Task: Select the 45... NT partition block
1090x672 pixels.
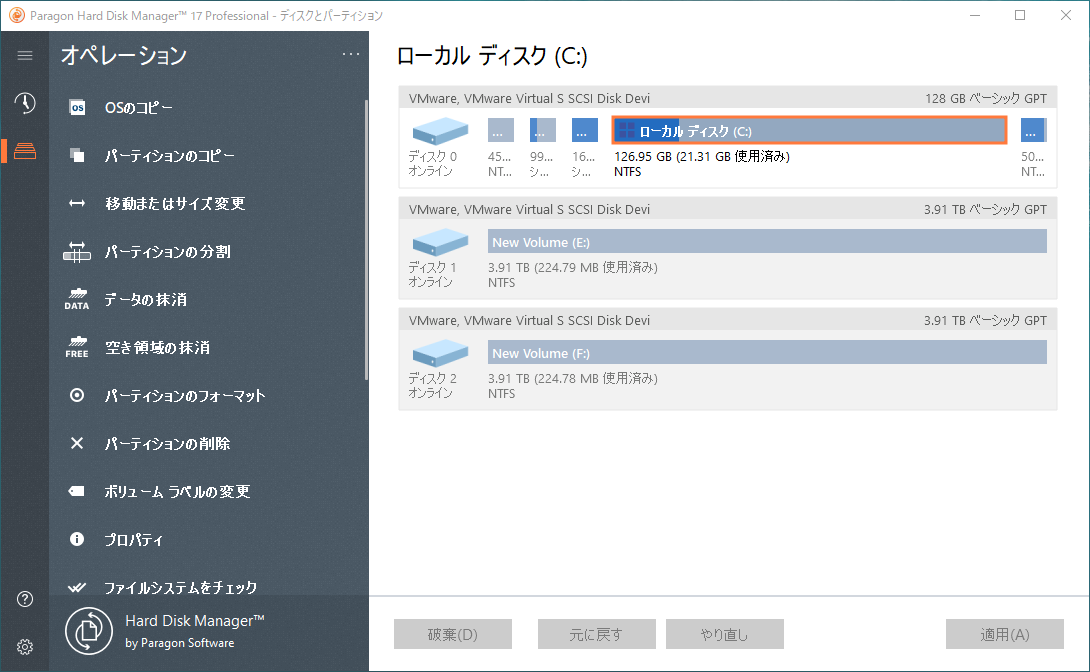Action: tap(501, 131)
